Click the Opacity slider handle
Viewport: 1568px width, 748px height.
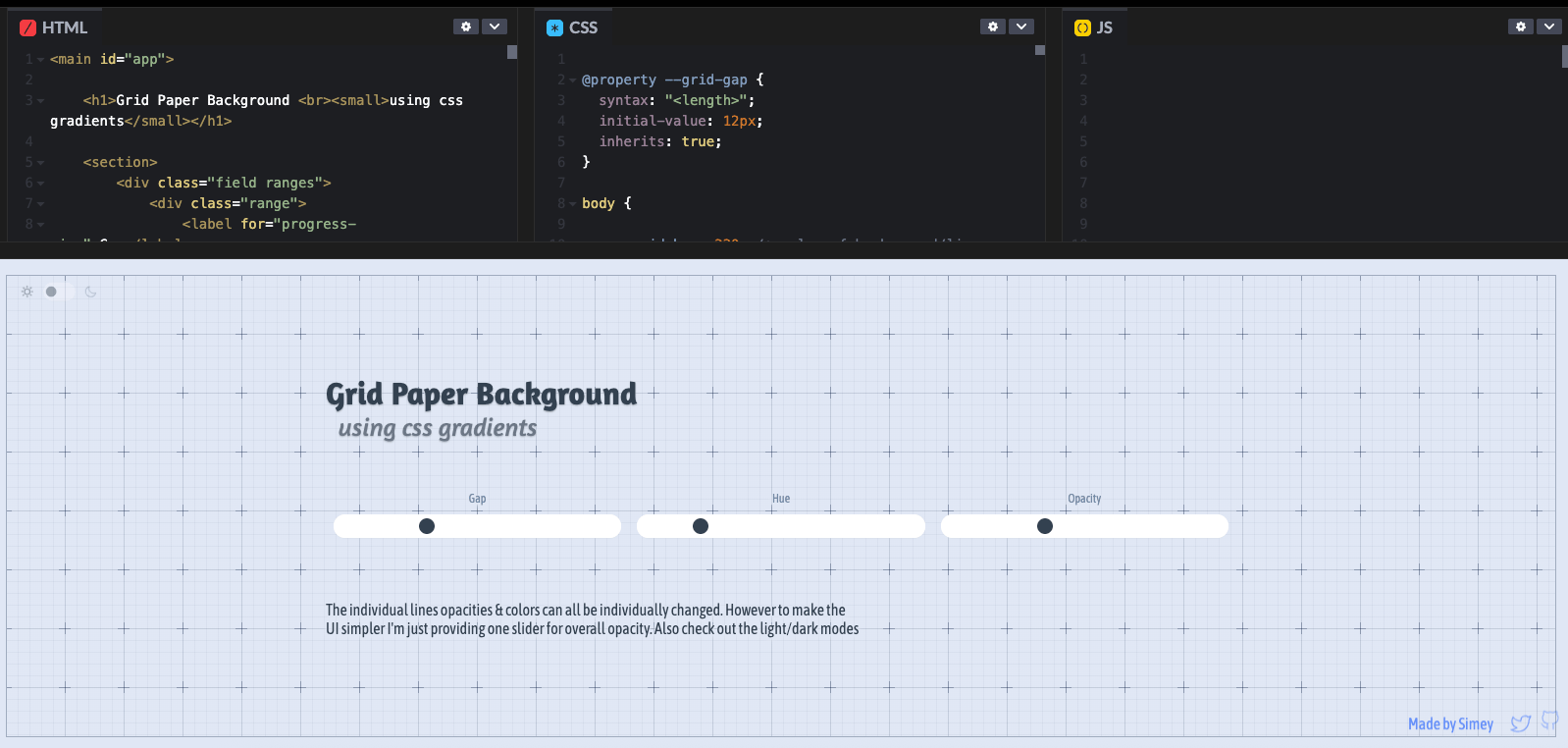pos(1045,526)
